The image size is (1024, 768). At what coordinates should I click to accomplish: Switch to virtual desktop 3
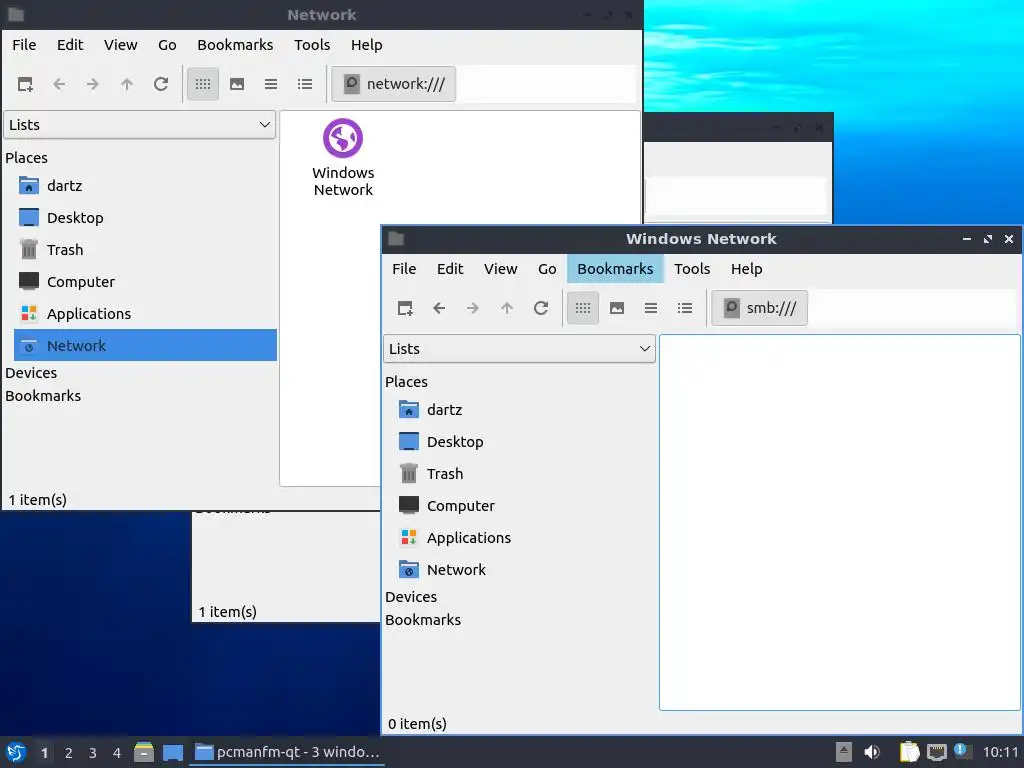pos(93,753)
